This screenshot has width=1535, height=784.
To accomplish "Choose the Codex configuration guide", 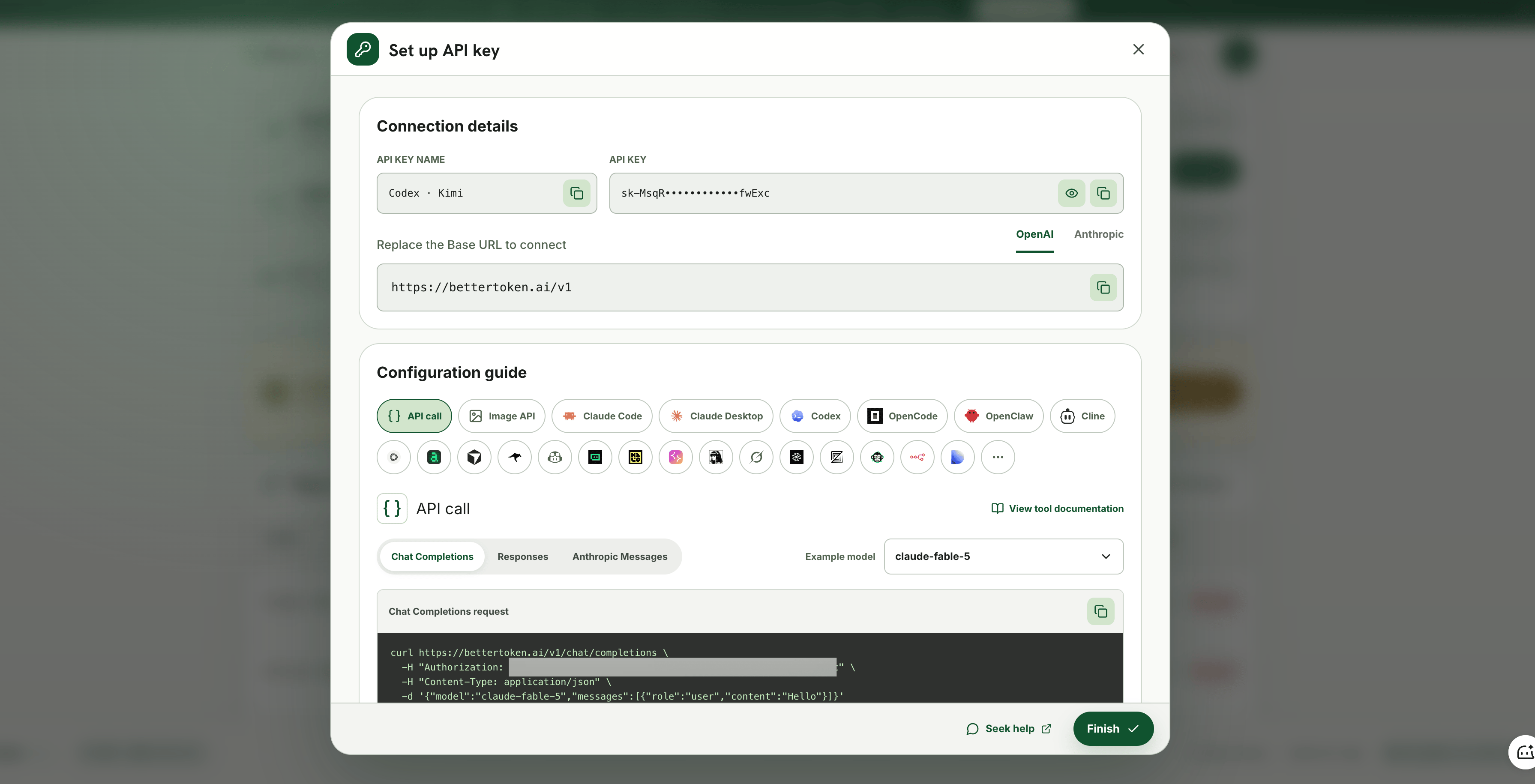I will click(x=815, y=416).
